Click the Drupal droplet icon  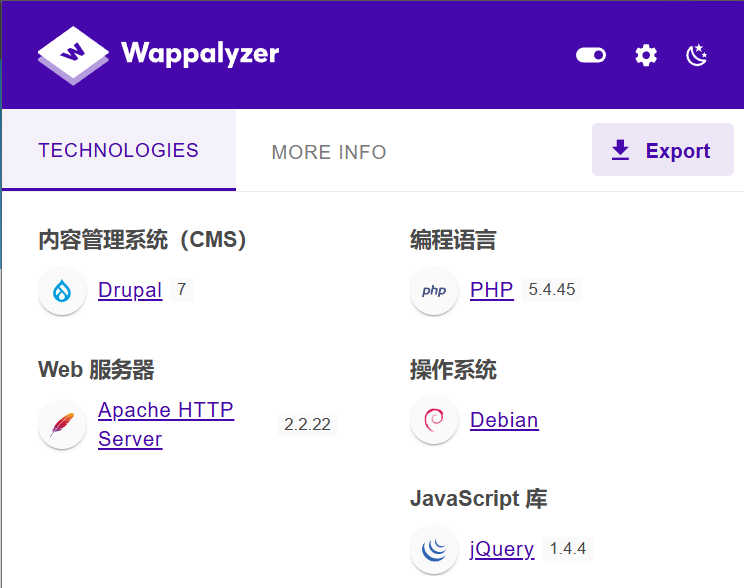pyautogui.click(x=62, y=290)
